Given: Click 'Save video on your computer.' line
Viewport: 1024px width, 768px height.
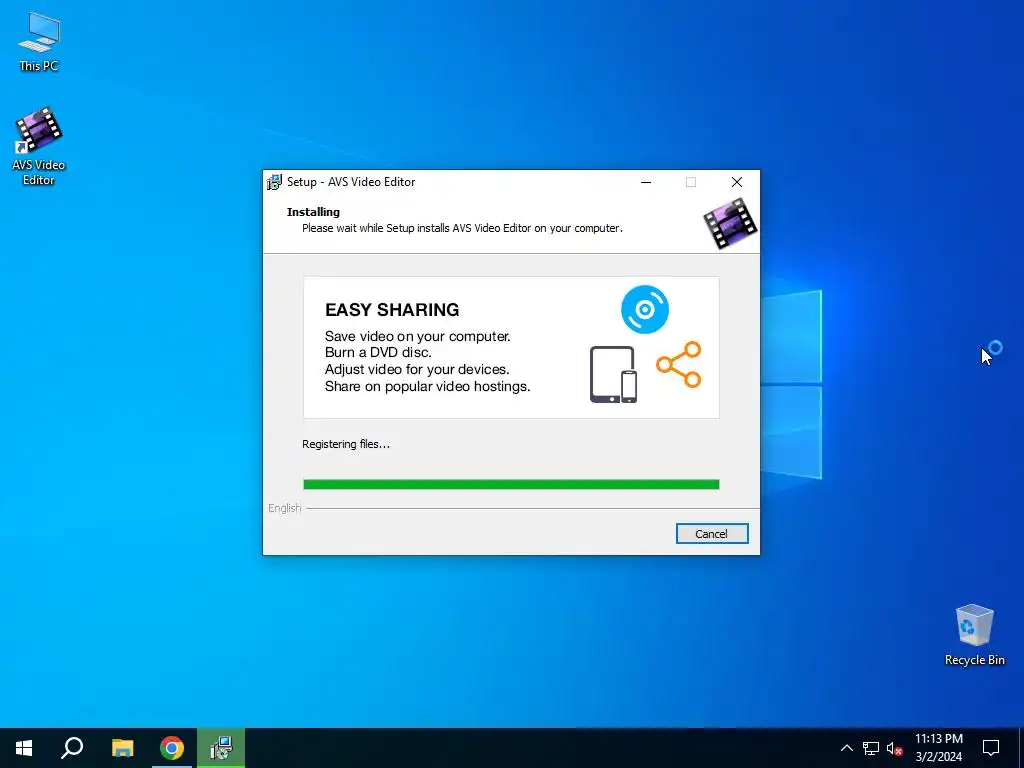Looking at the screenshot, I should click(418, 336).
